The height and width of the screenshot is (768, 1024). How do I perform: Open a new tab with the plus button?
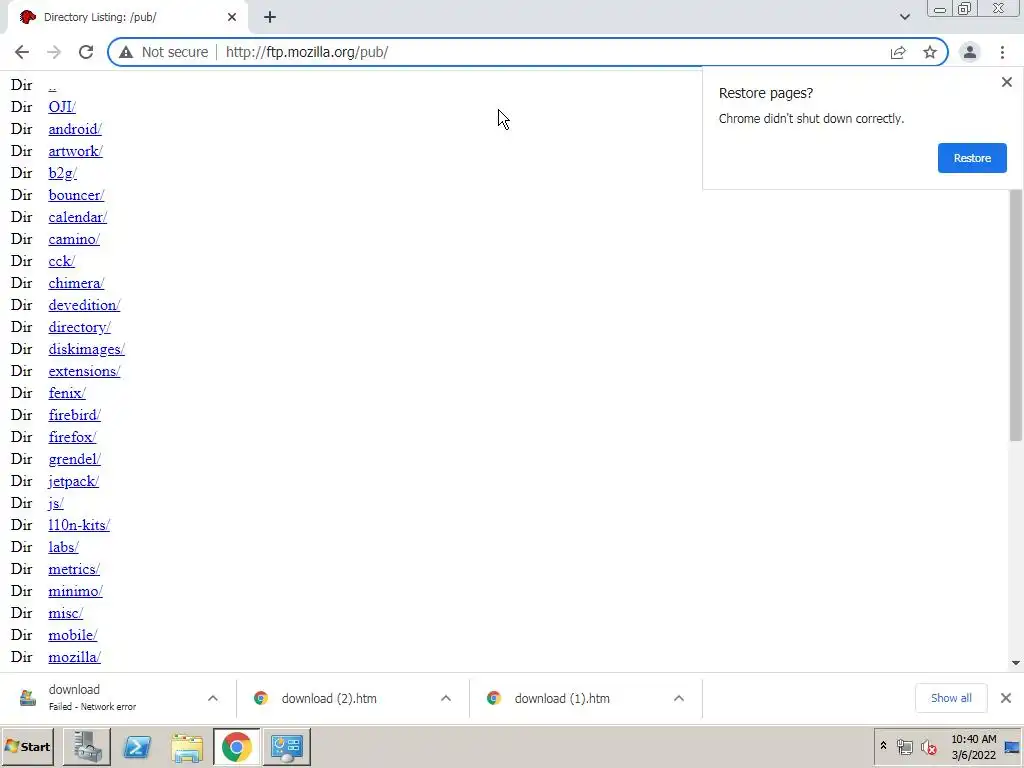point(270,17)
